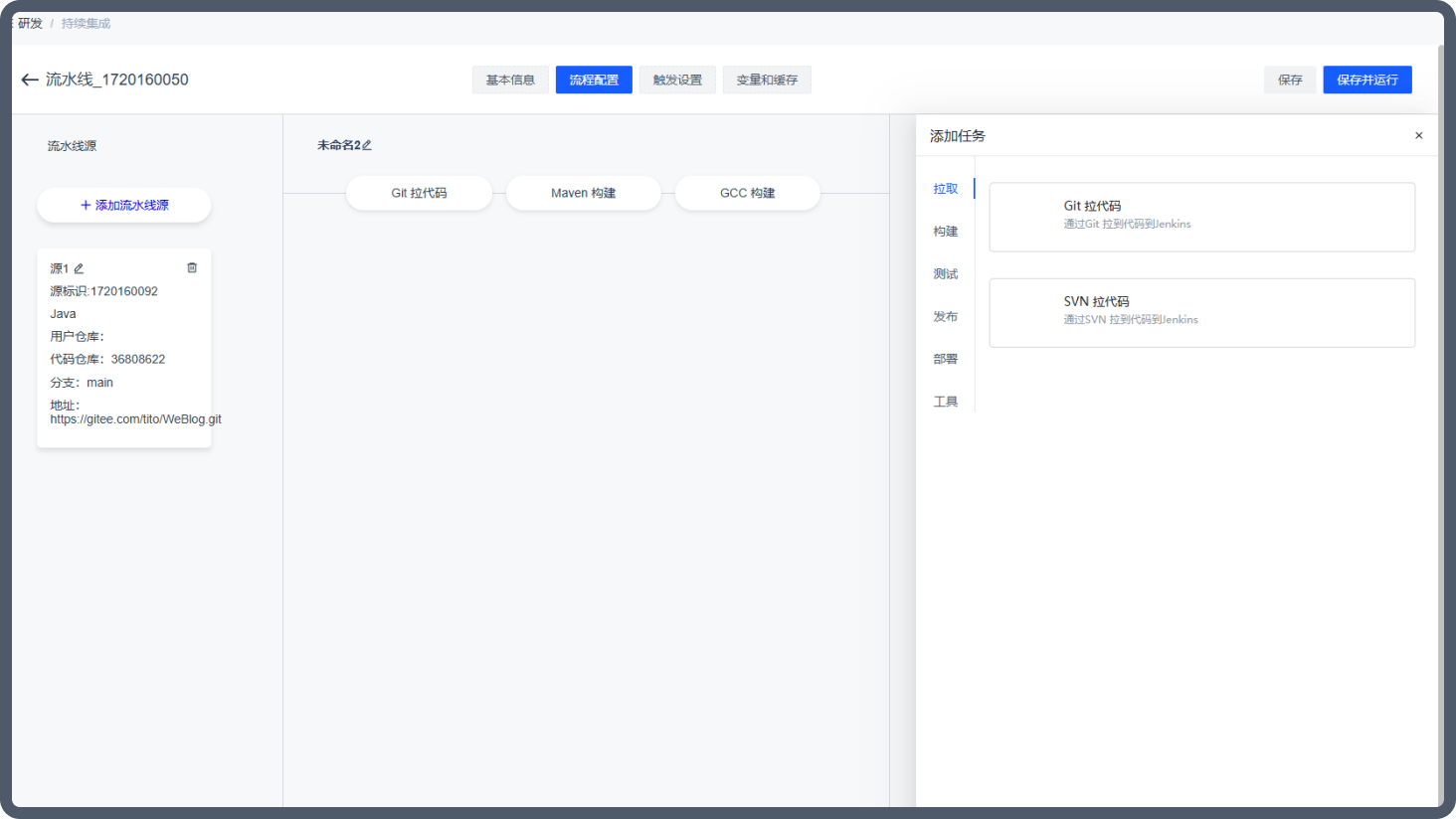Select the Maven 构建 pipeline stage
Viewport: 1456px width, 819px height.
(x=584, y=193)
